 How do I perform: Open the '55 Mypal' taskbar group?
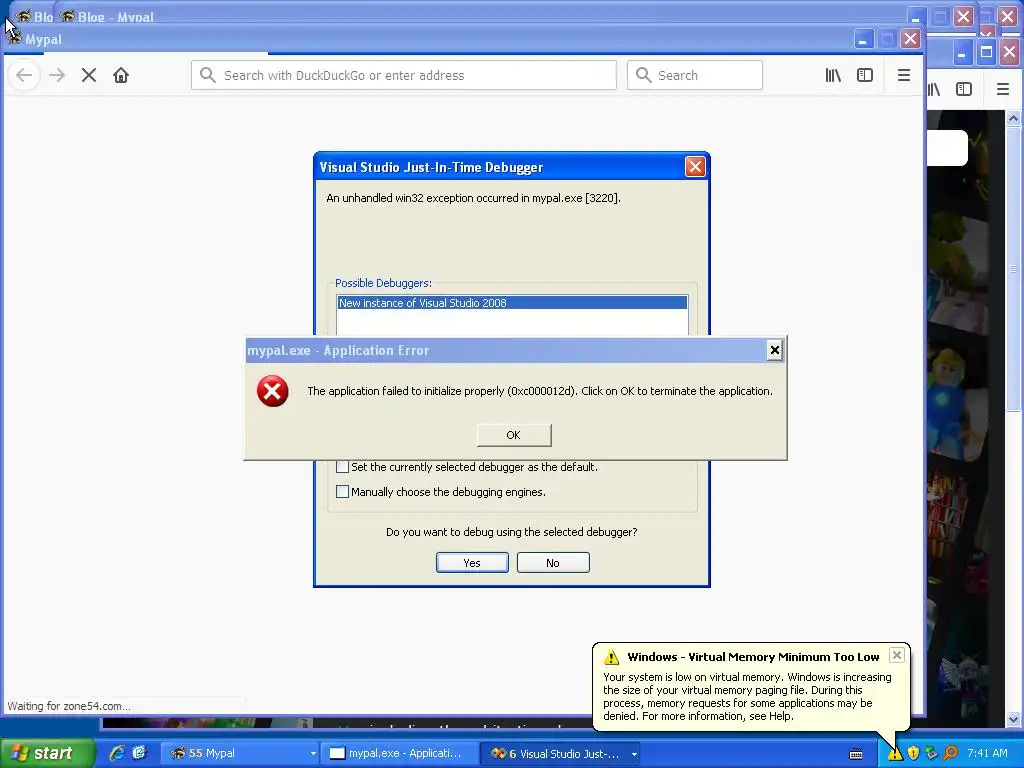pyautogui.click(x=240, y=754)
